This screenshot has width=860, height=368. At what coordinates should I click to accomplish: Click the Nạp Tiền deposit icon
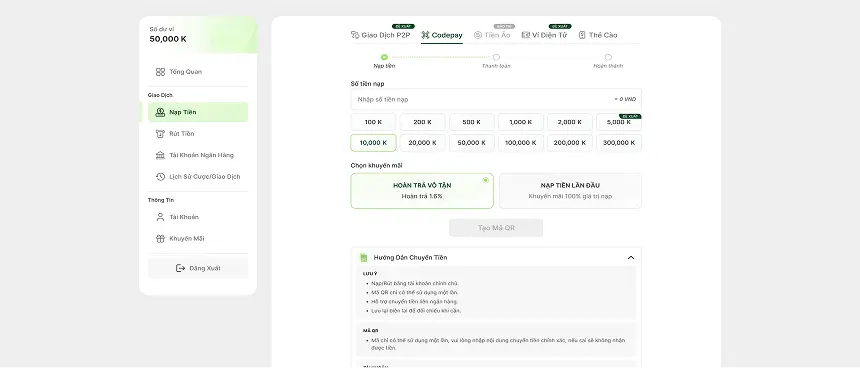point(160,112)
